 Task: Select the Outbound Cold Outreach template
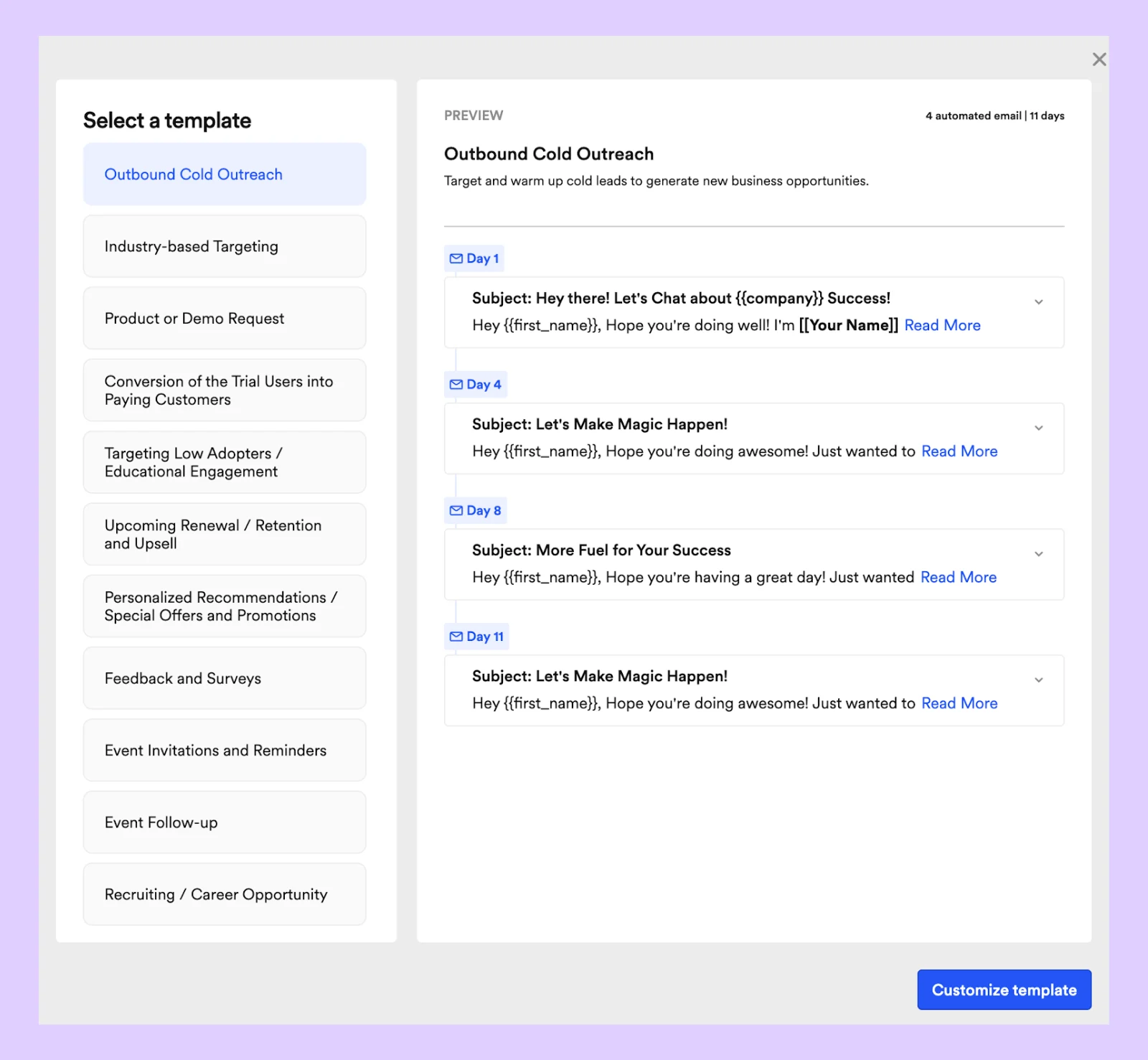click(x=225, y=174)
